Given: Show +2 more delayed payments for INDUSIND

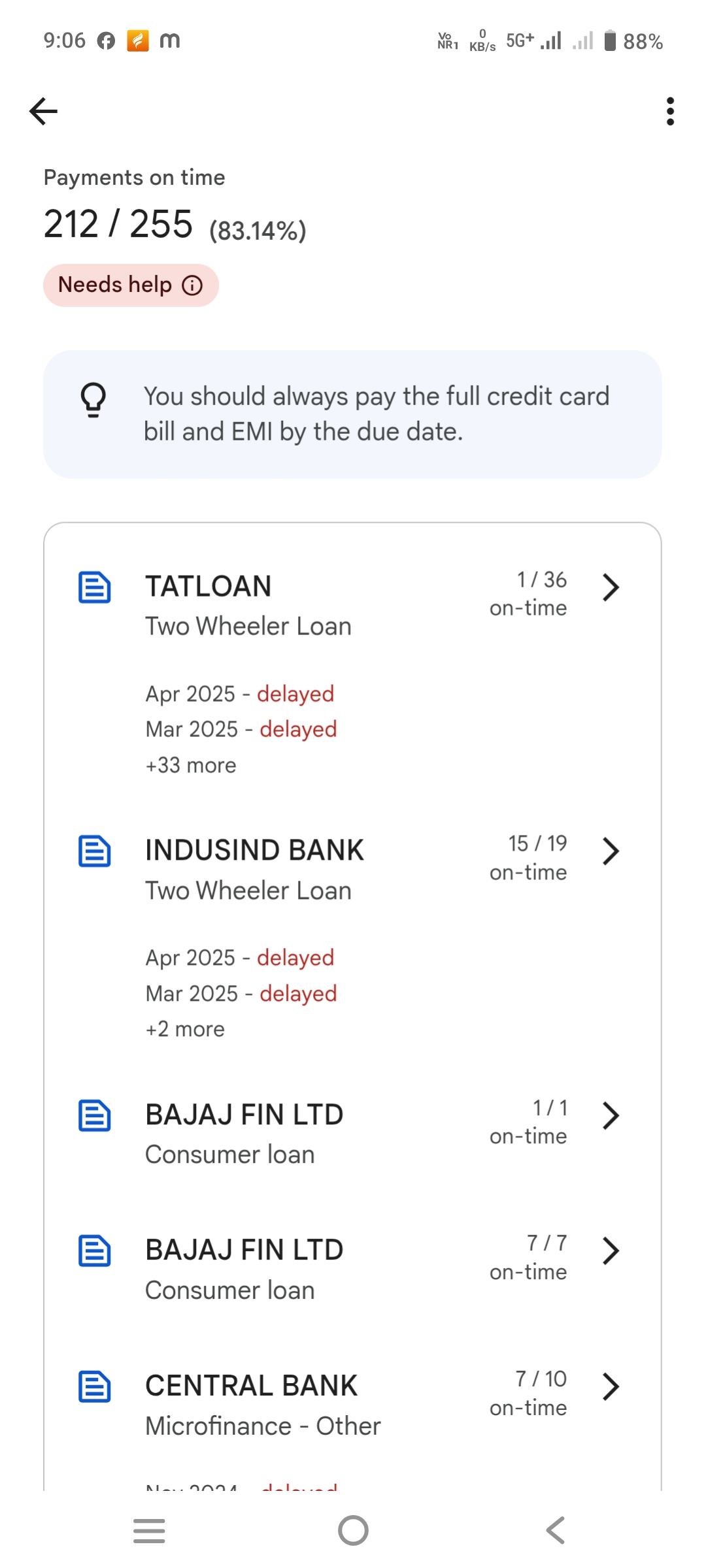Looking at the screenshot, I should pos(185,1029).
